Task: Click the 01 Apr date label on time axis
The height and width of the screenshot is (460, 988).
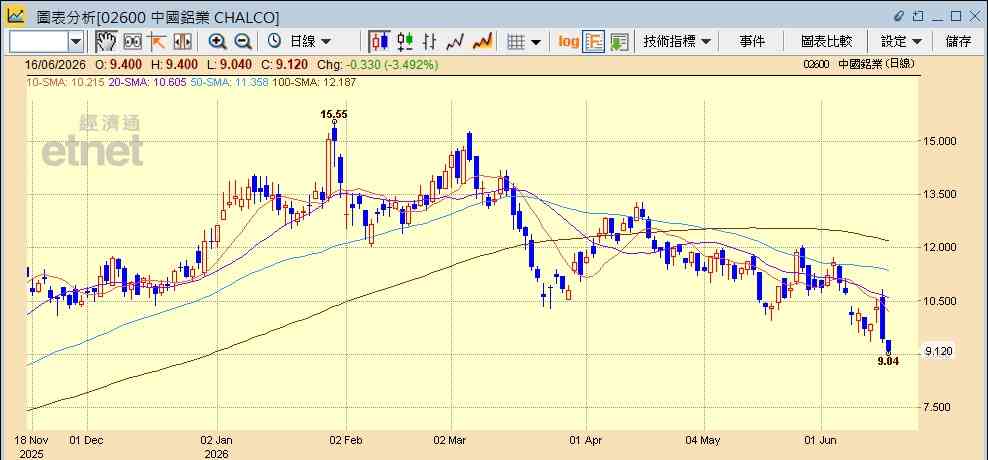Action: (586, 440)
